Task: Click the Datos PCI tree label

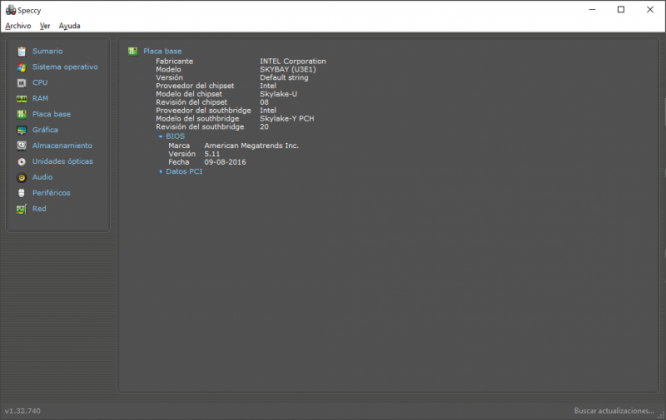Action: pos(184,172)
